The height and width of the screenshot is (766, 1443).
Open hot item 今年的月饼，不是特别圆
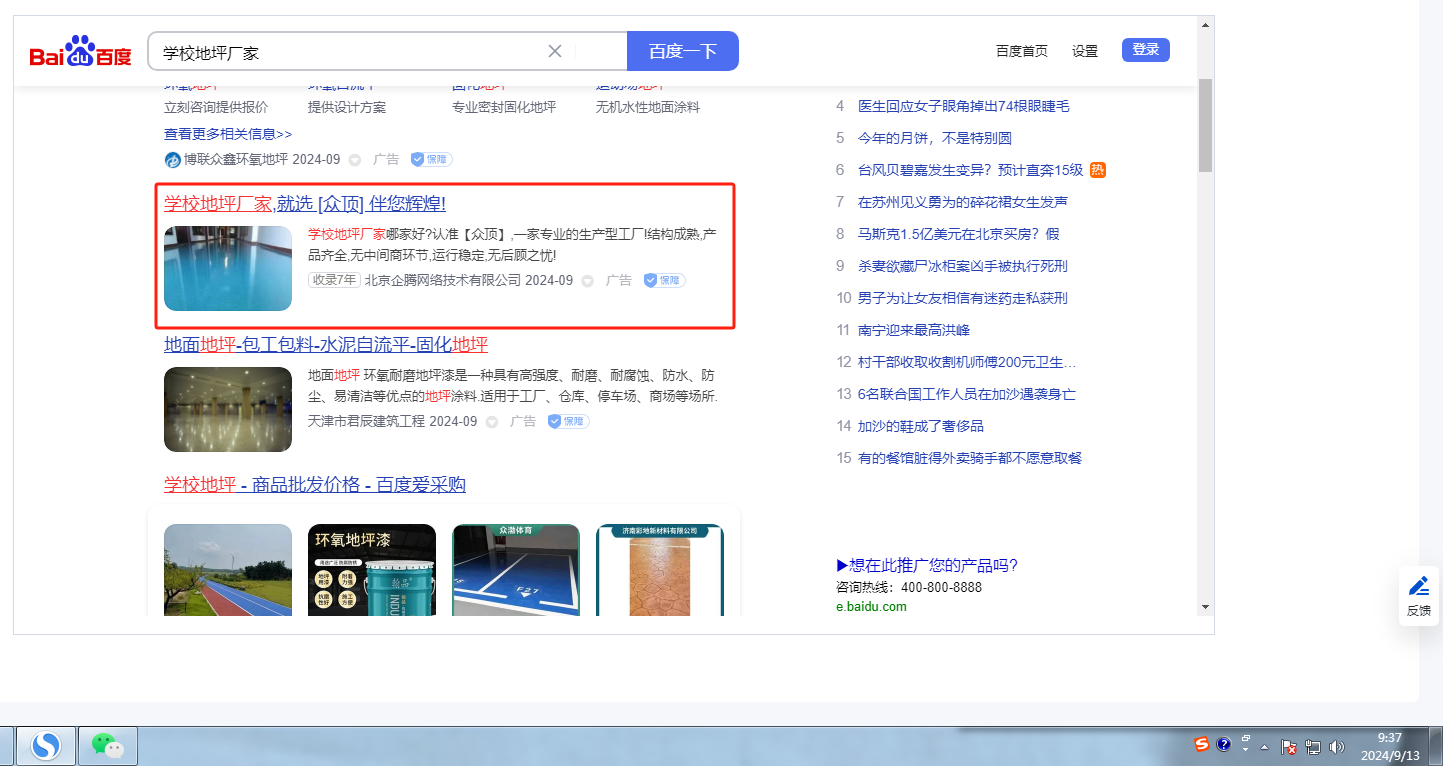[x=935, y=138]
